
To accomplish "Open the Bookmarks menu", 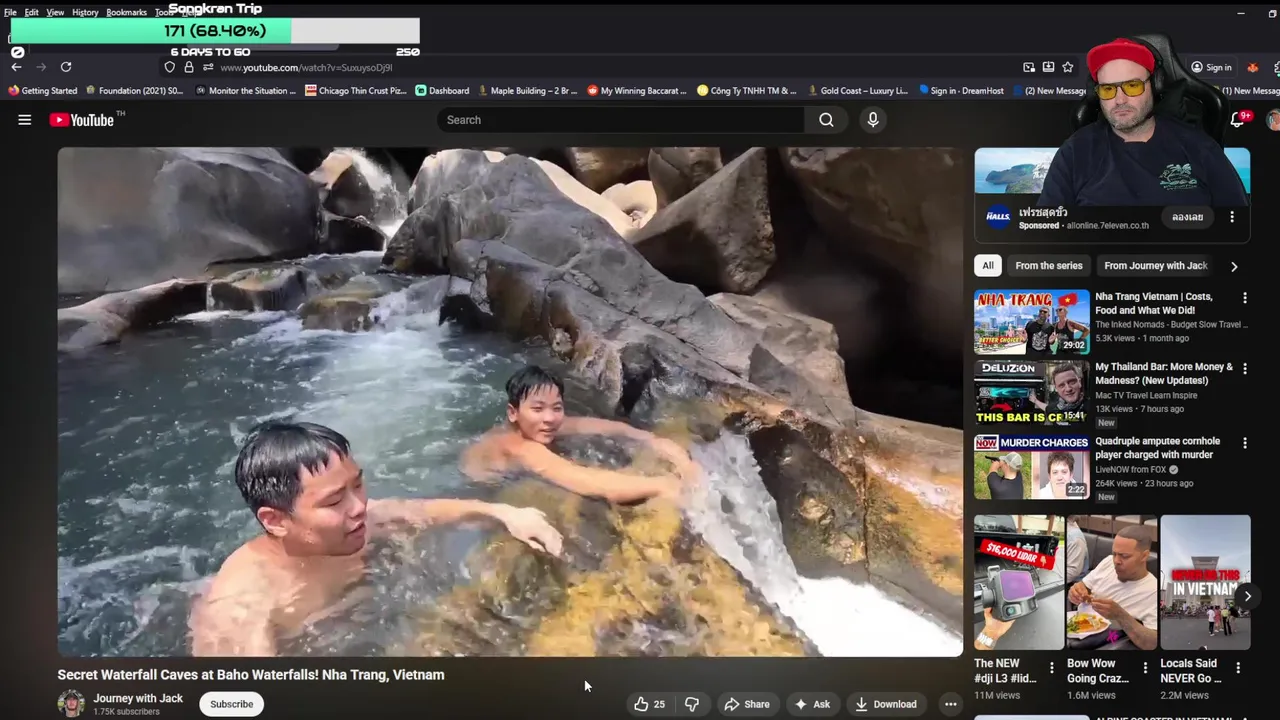I will pyautogui.click(x=126, y=12).
